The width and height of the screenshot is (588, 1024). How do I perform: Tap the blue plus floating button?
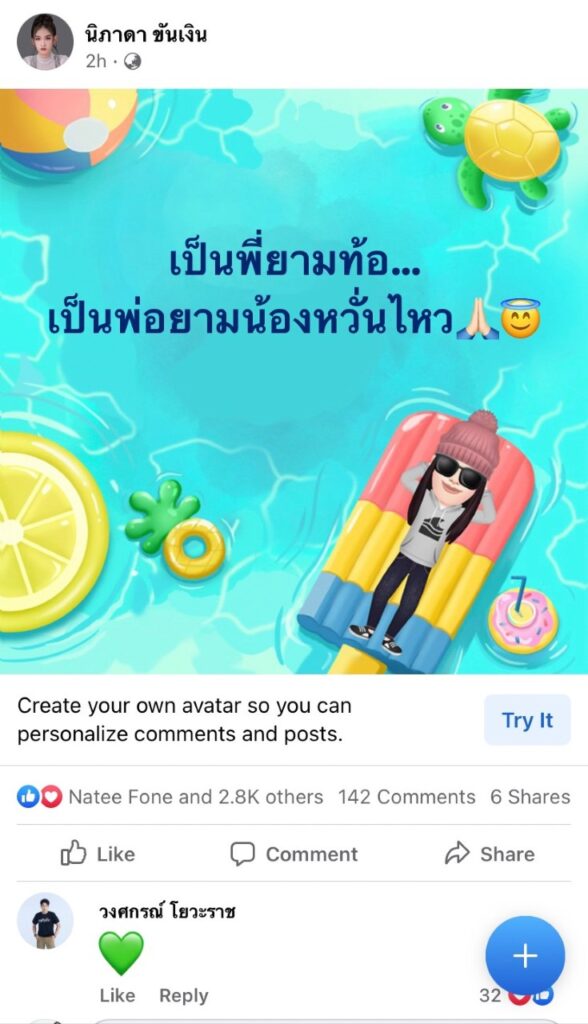pos(525,956)
